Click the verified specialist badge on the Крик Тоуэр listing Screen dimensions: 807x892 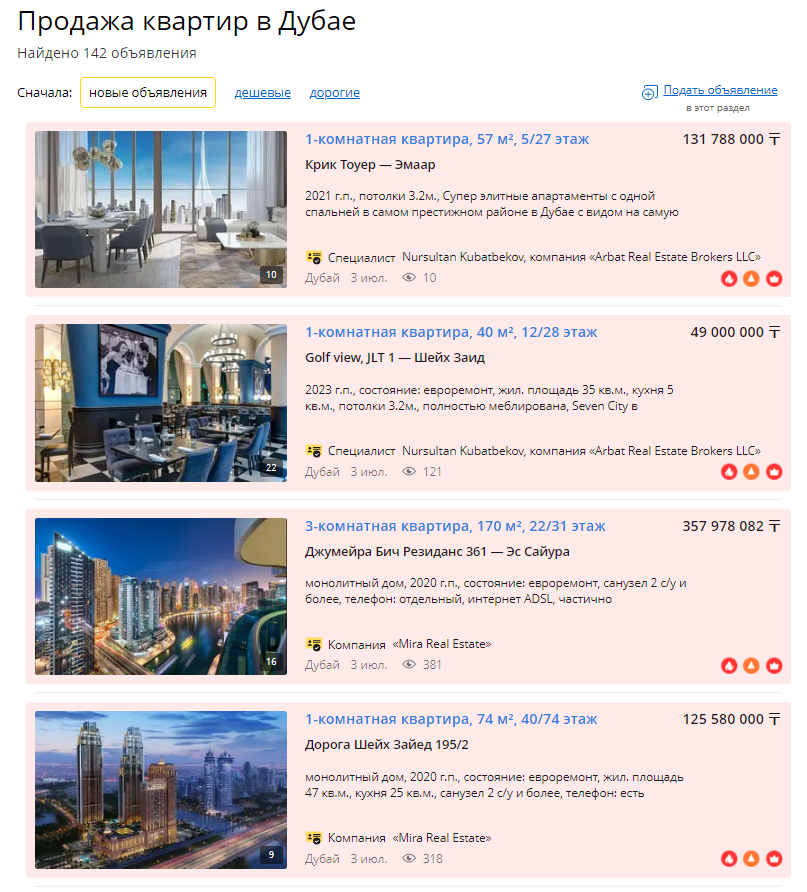coord(313,257)
